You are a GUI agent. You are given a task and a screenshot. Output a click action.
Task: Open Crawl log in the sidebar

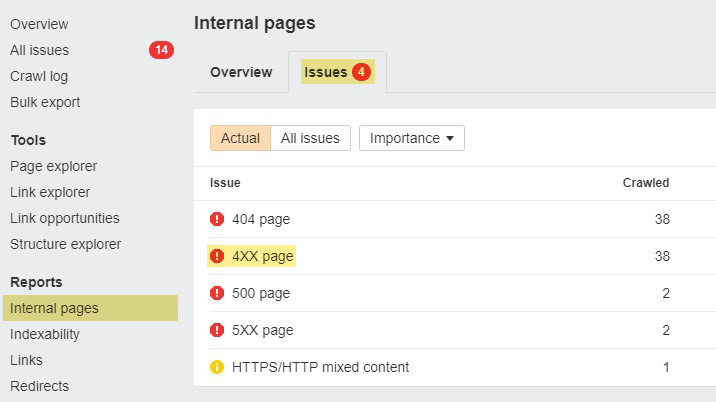coord(39,76)
